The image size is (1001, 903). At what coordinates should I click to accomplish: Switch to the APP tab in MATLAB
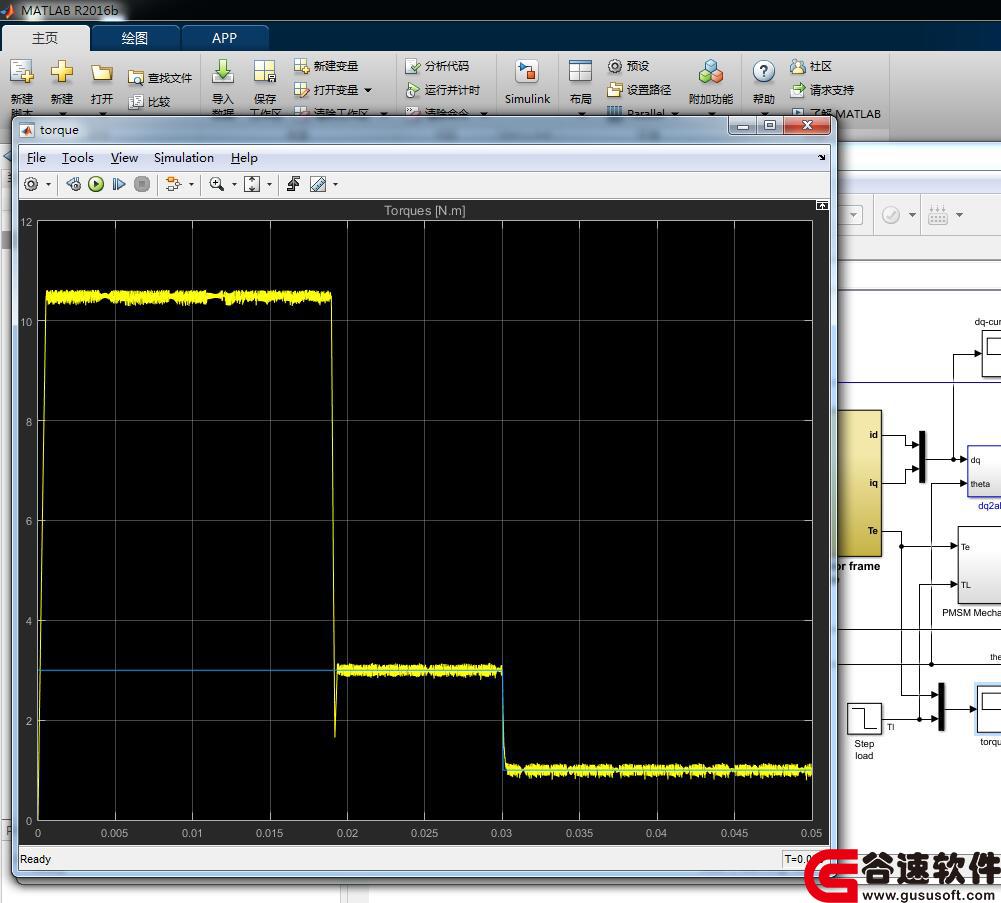(x=225, y=38)
